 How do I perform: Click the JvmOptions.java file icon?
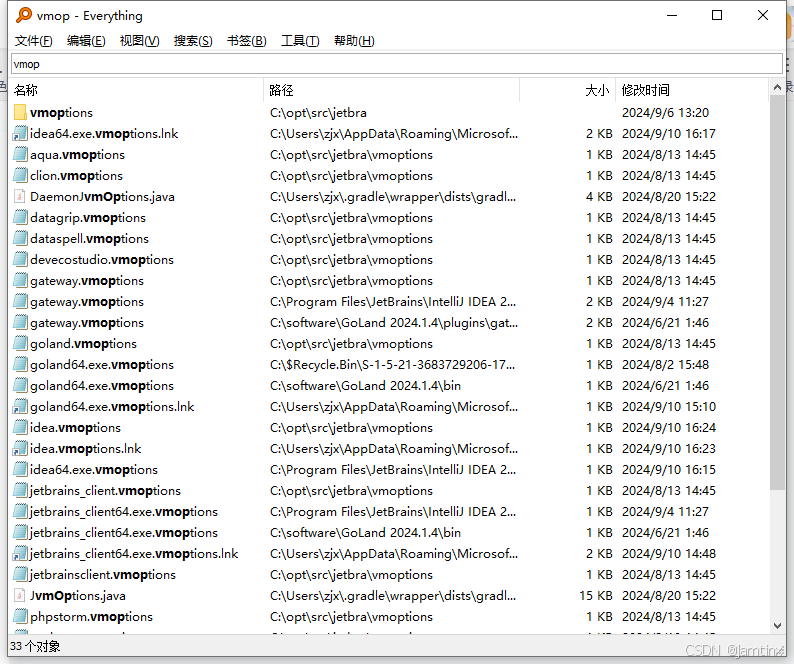click(x=20, y=596)
